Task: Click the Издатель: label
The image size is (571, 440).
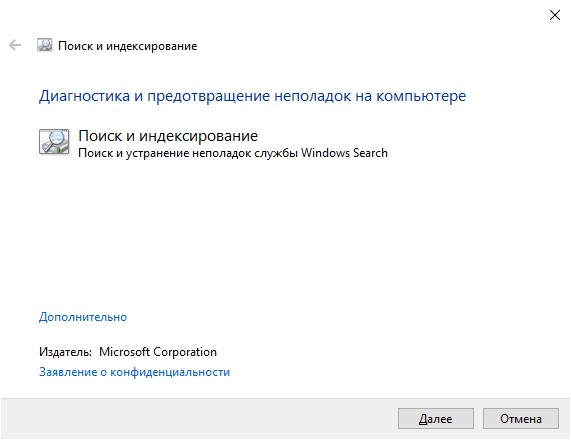Action: tap(66, 352)
